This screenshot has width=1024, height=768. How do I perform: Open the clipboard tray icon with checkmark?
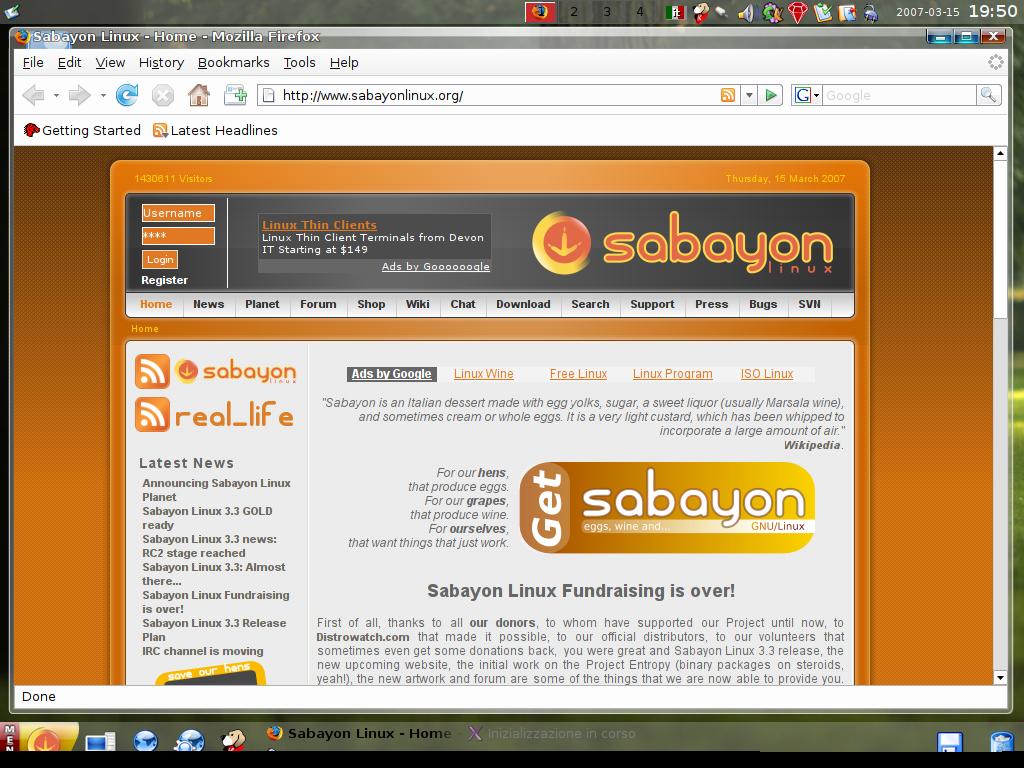[x=823, y=12]
